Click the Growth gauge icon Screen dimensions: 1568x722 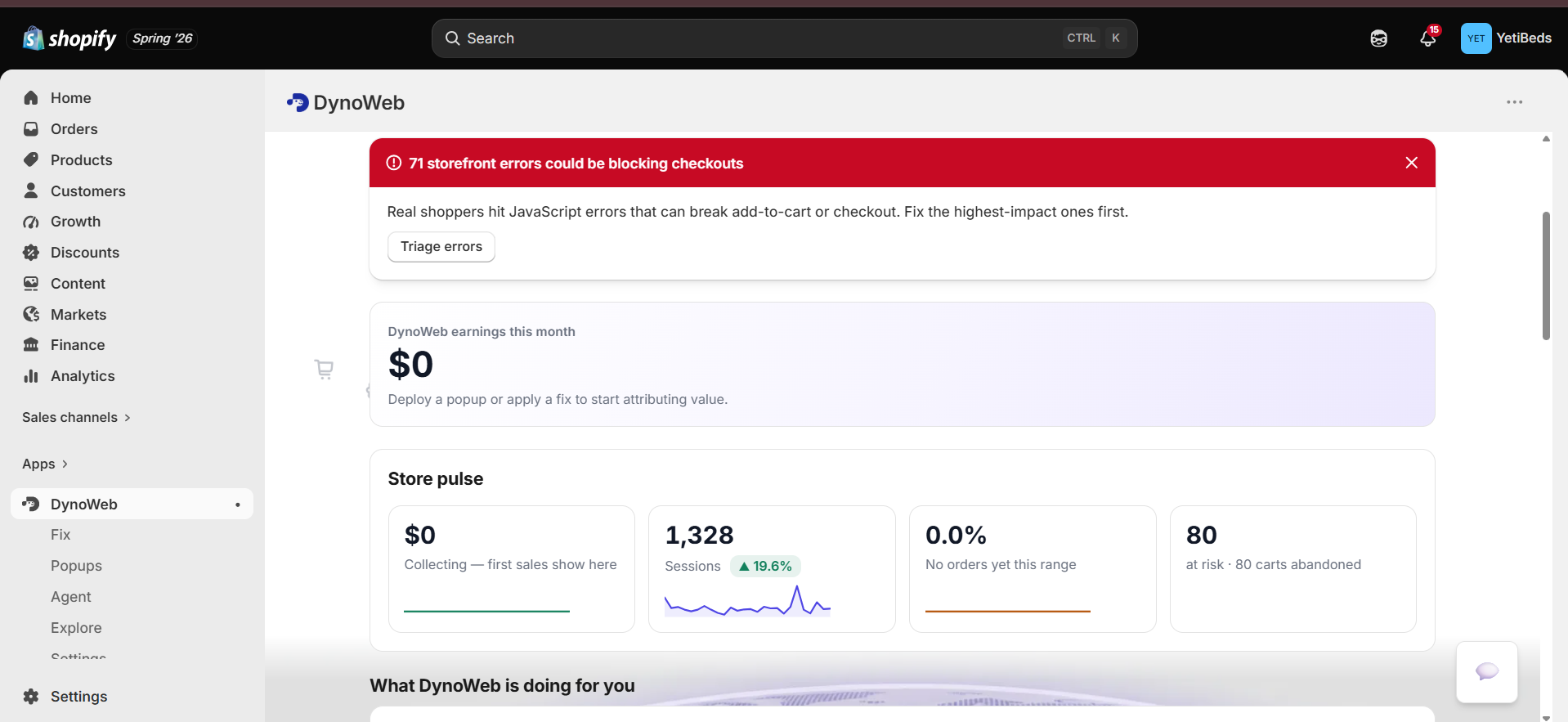[x=31, y=222]
